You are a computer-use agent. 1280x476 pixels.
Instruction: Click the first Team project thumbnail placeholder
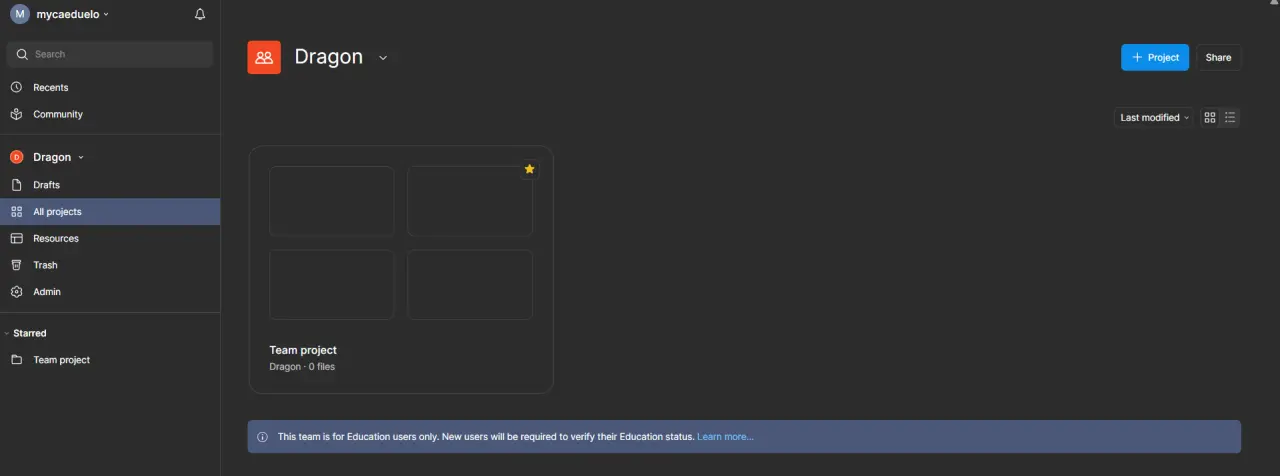331,201
